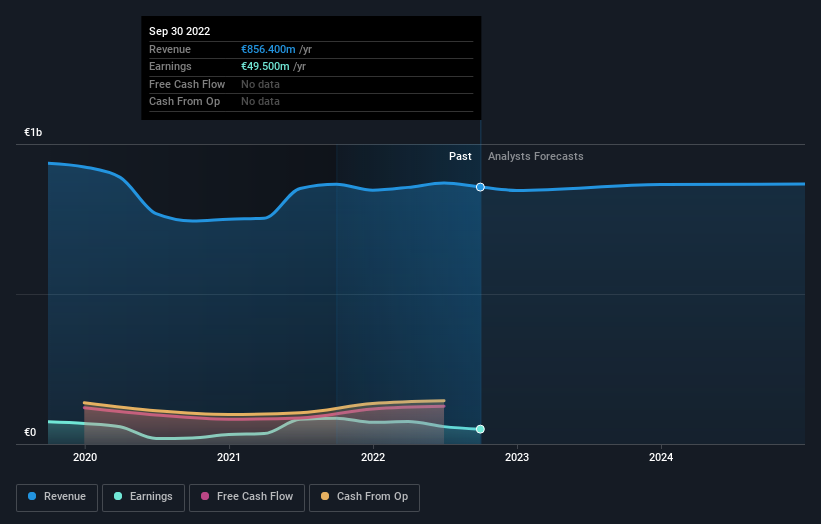Click the tooltip's Revenue row label

click(x=170, y=49)
